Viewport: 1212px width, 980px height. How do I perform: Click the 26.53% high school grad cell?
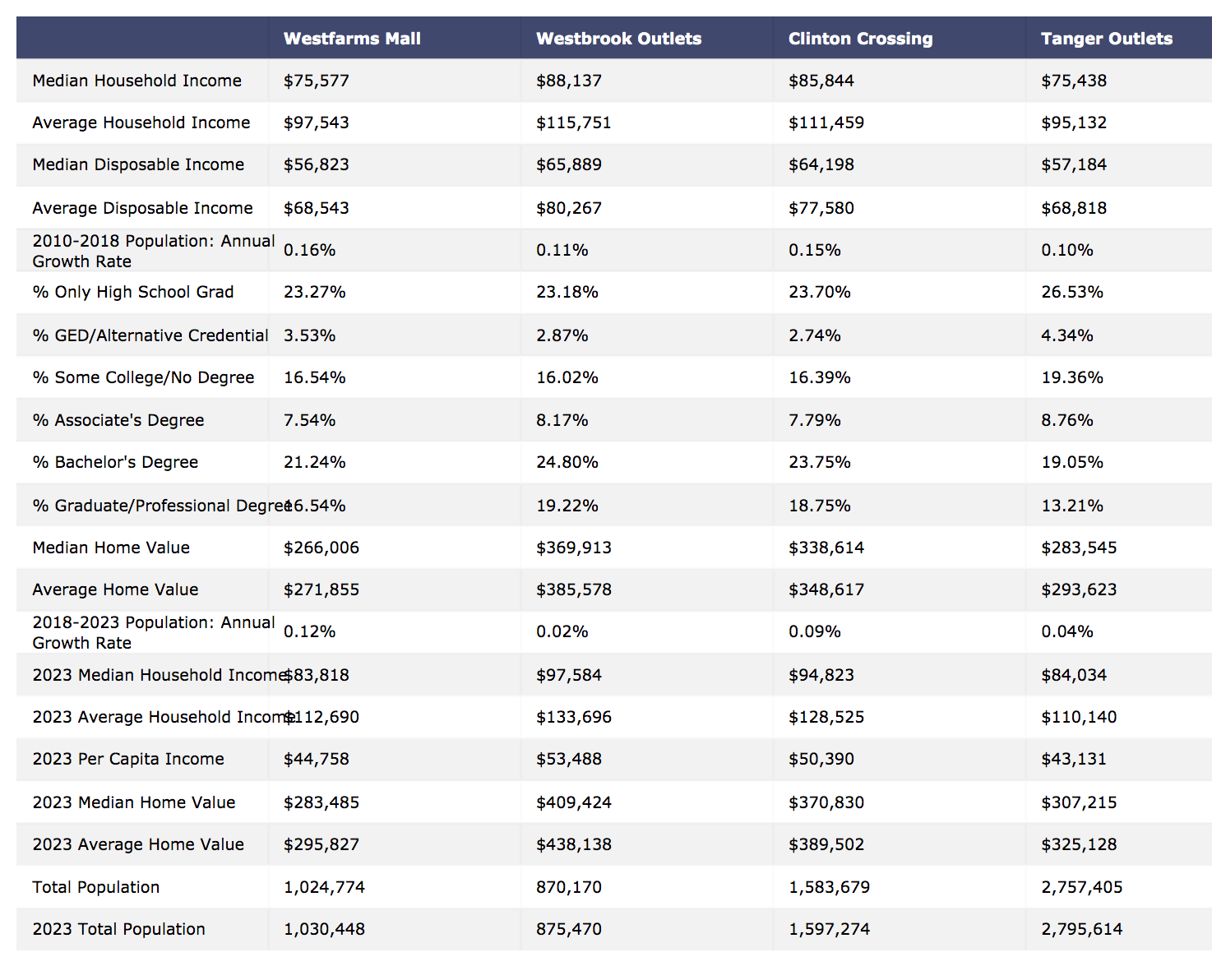[1072, 292]
